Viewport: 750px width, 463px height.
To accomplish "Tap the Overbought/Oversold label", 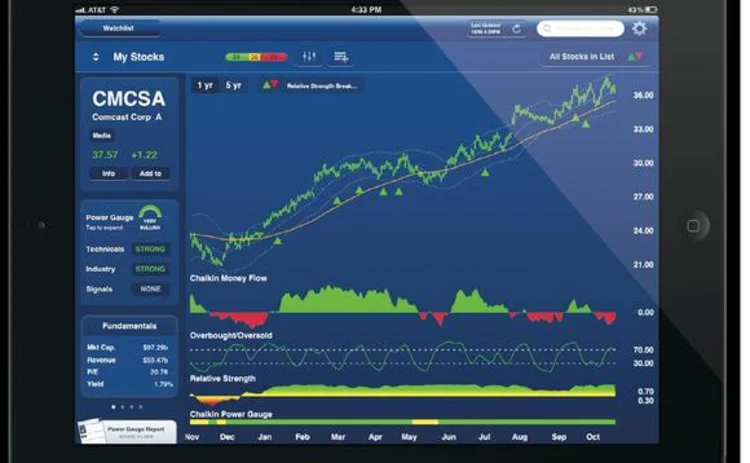I will 231,336.
